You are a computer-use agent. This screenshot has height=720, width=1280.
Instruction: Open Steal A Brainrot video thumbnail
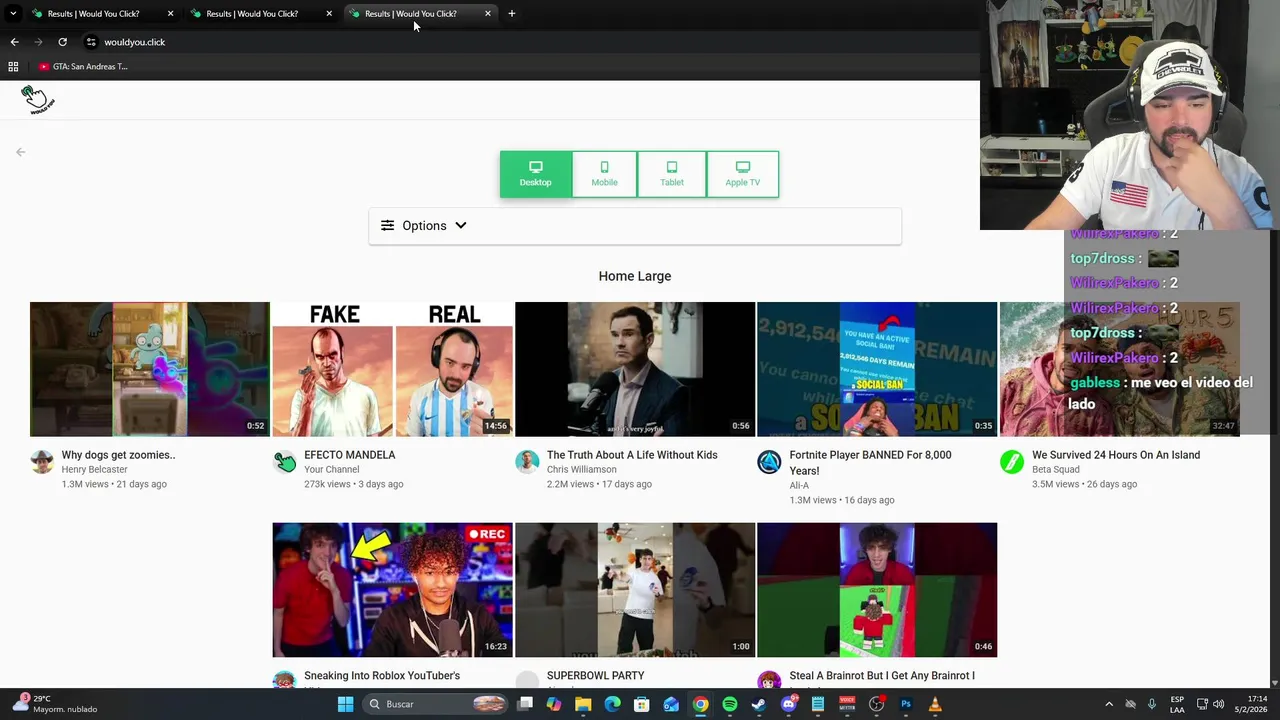coord(877,590)
